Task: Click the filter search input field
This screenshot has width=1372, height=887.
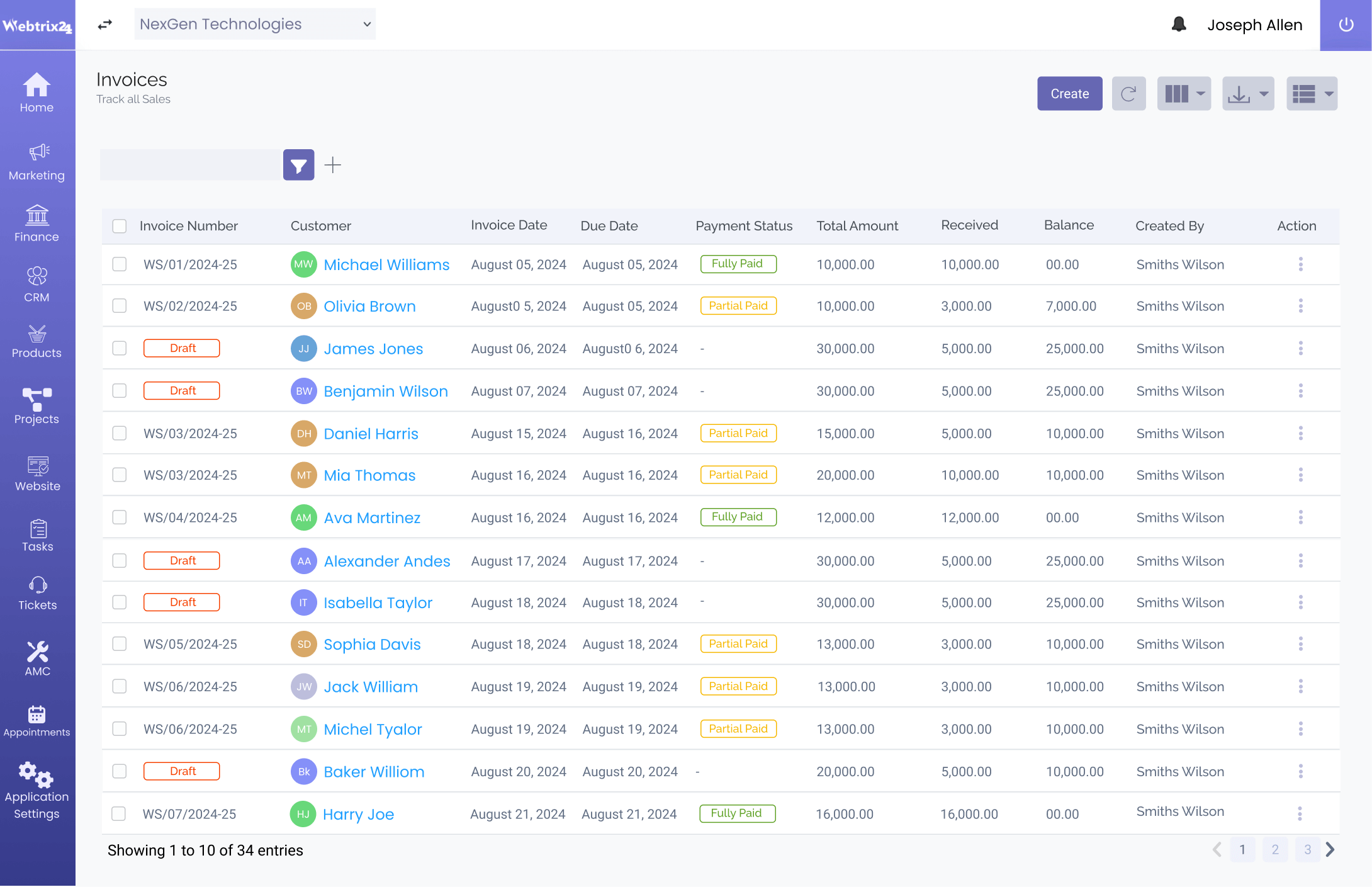Action: 190,165
